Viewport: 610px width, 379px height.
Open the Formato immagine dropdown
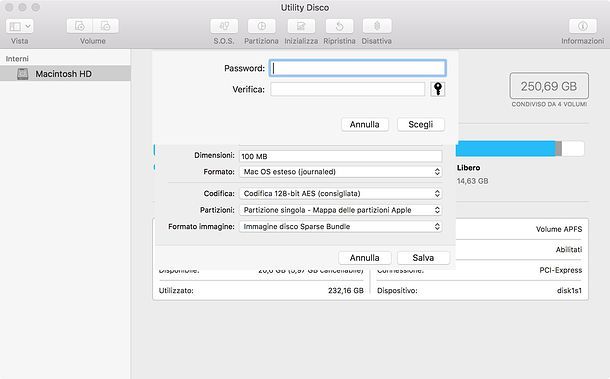click(x=340, y=226)
